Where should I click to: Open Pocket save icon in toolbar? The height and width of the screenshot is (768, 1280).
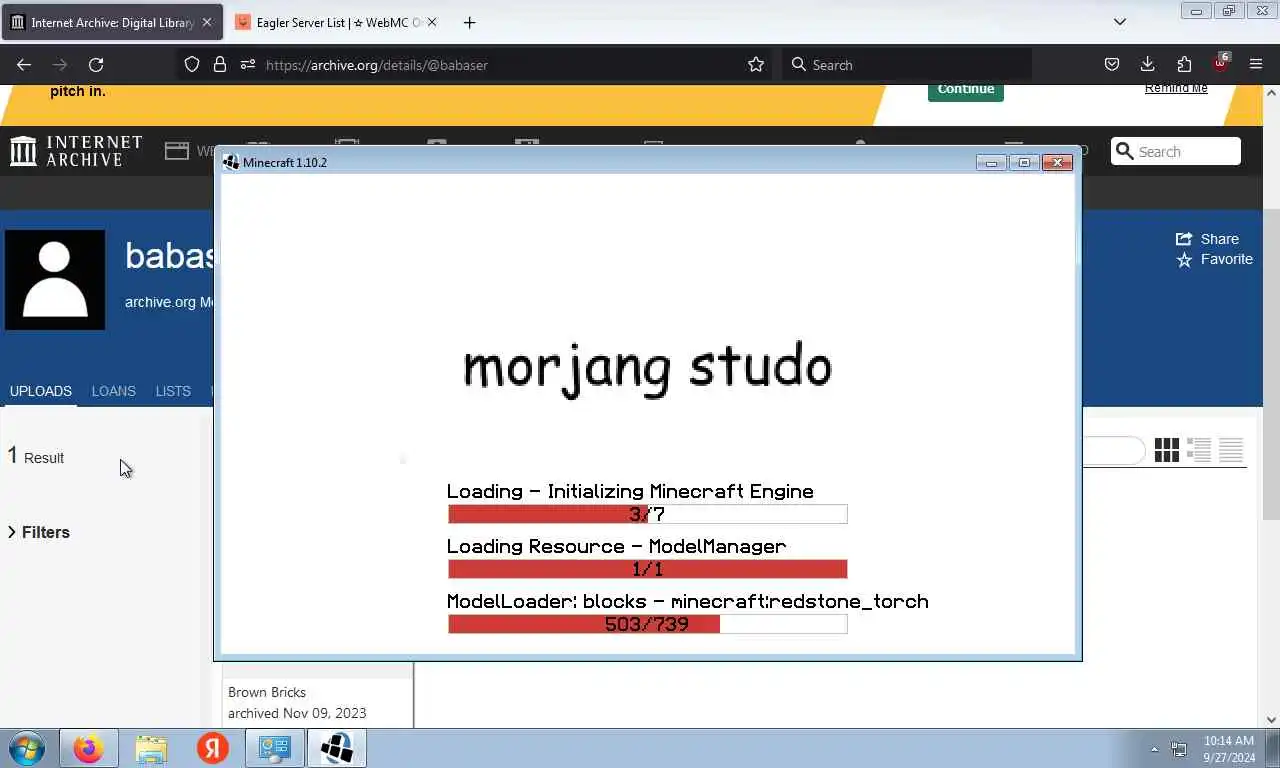coord(1112,64)
